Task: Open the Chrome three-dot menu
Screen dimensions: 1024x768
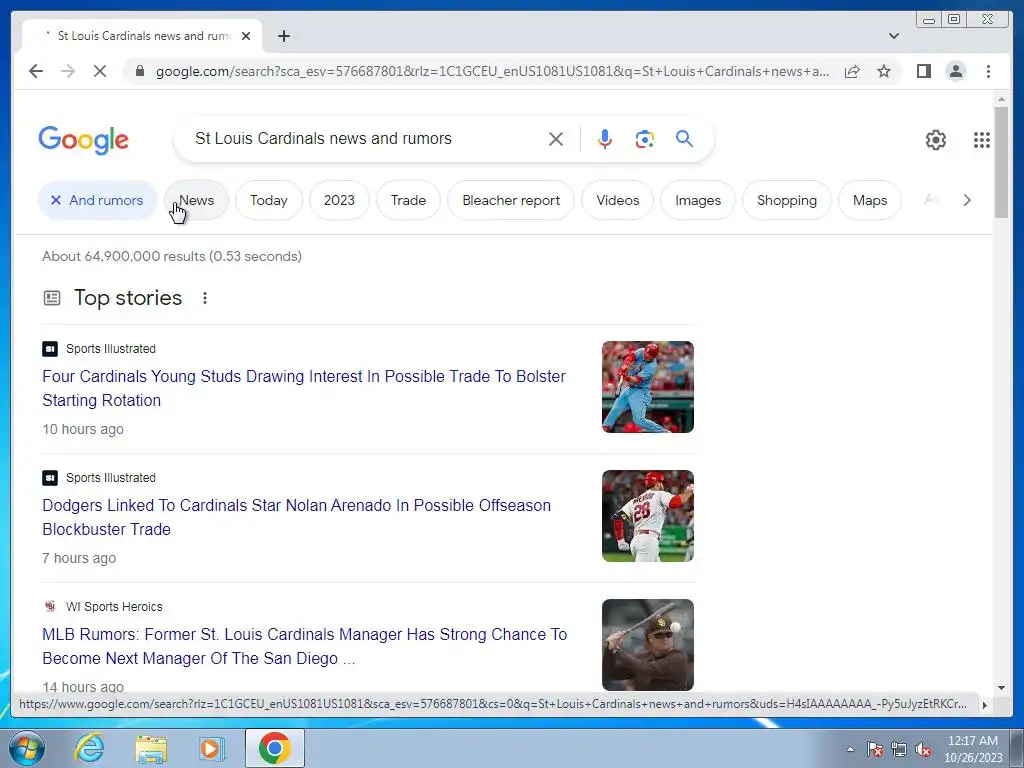Action: (x=988, y=71)
